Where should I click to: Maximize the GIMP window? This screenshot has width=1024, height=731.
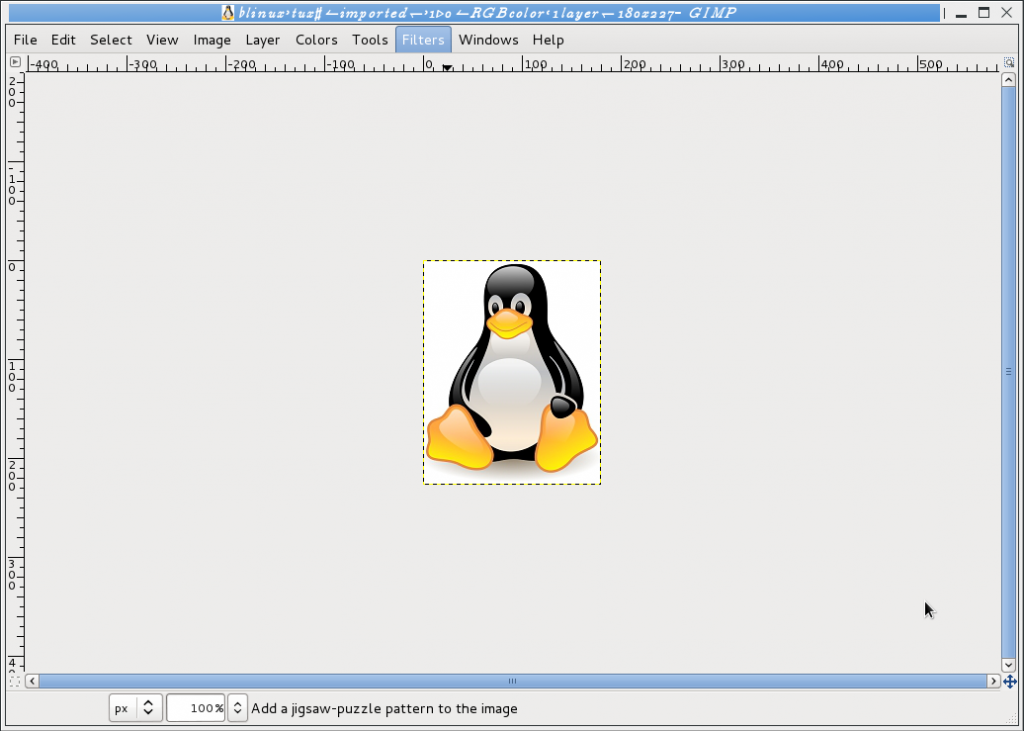click(x=984, y=13)
